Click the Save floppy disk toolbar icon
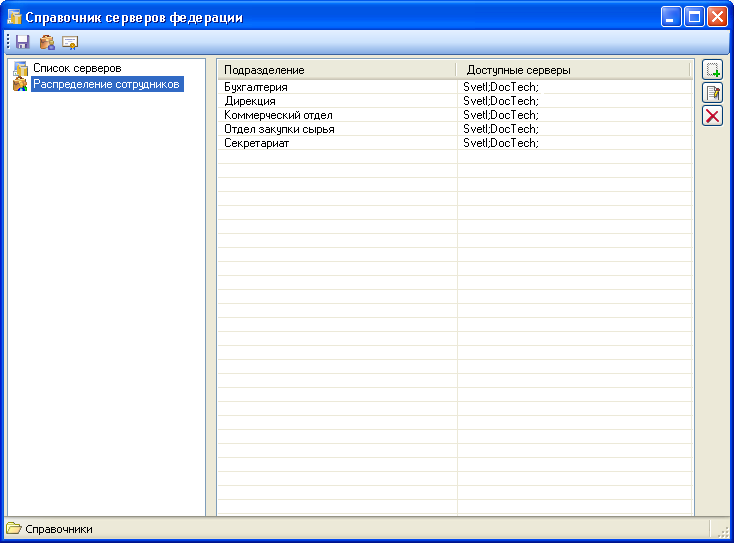 (x=22, y=43)
